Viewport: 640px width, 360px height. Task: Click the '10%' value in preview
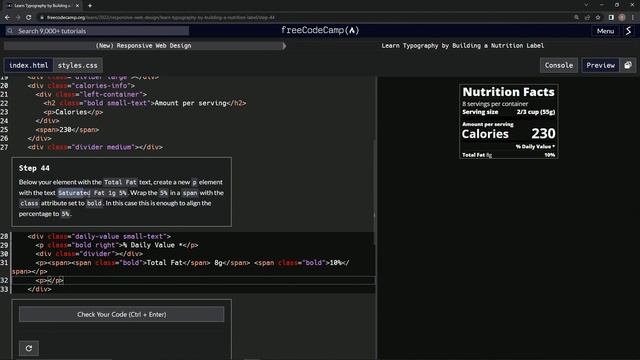coord(550,155)
